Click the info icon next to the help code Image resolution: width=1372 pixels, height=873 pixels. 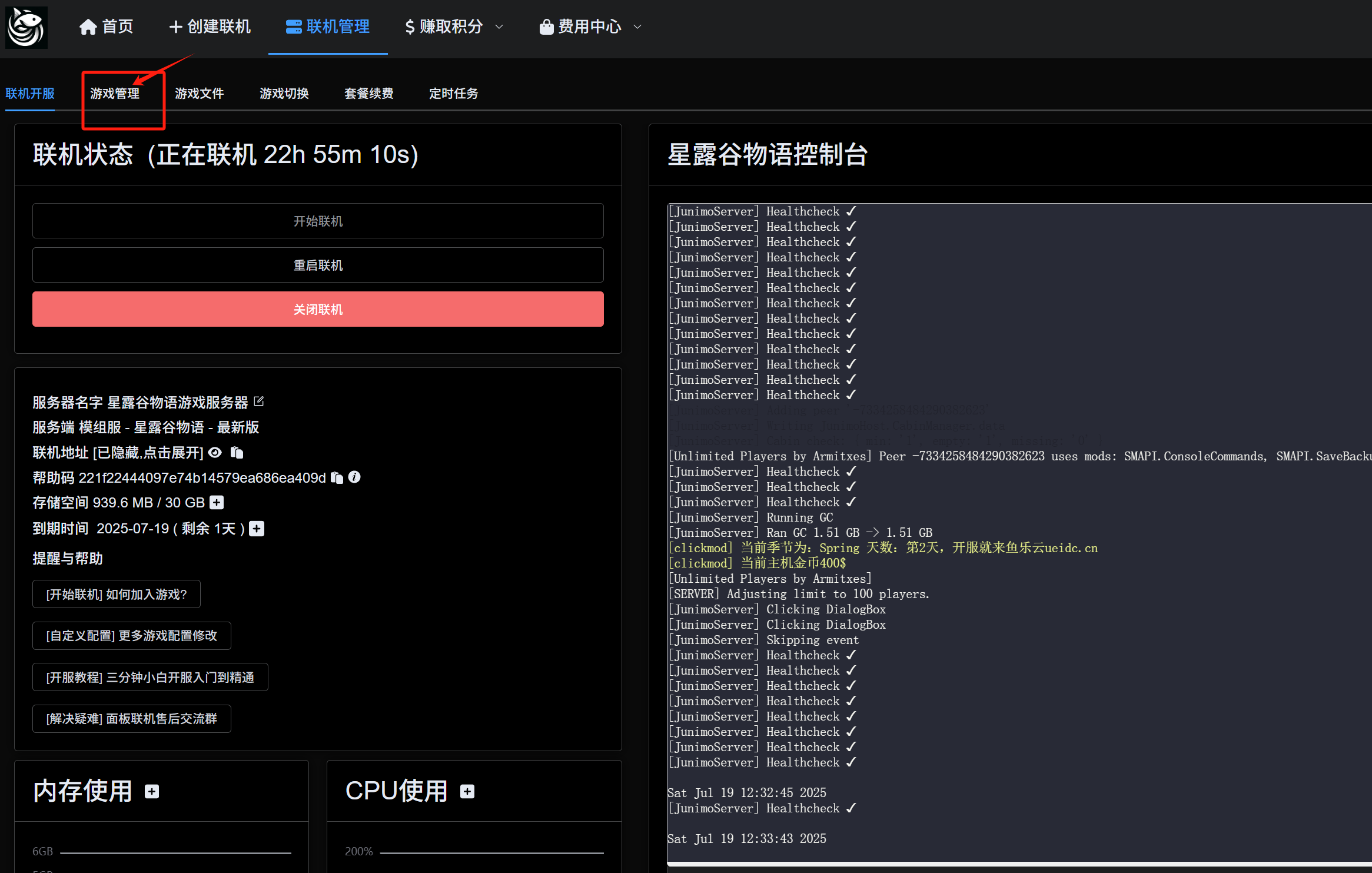pos(354,477)
